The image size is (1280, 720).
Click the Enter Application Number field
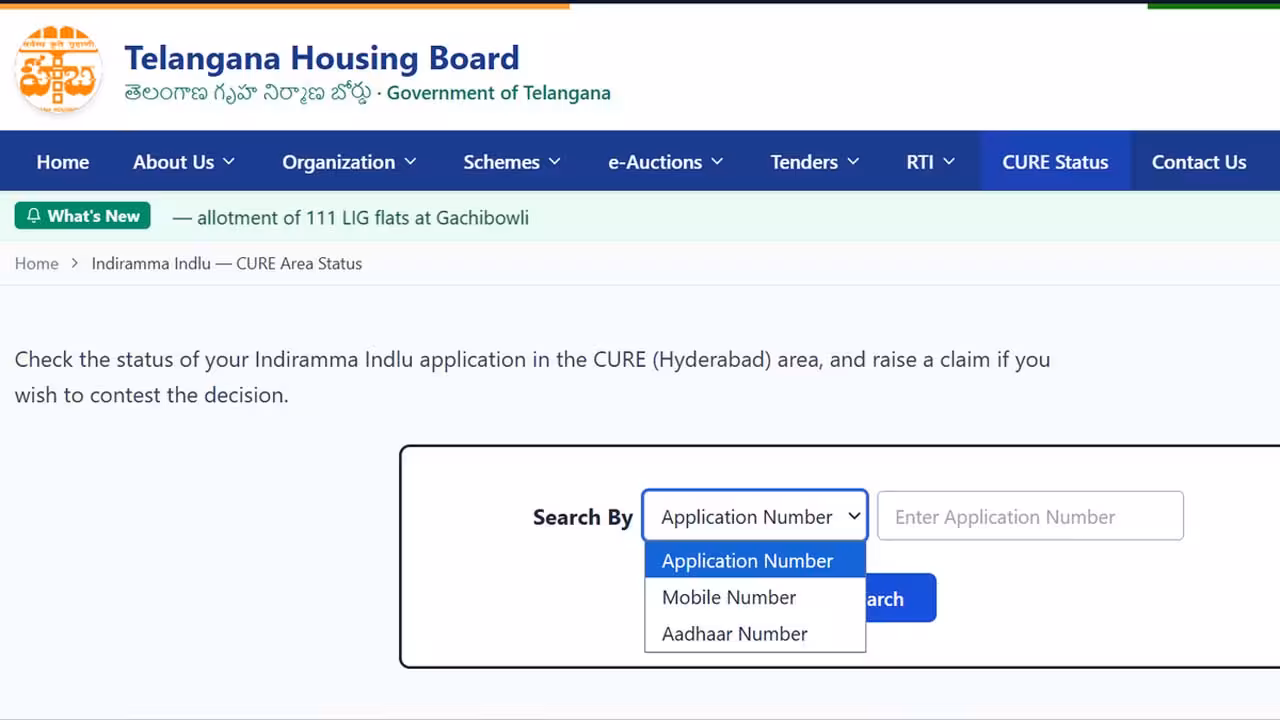click(1030, 516)
